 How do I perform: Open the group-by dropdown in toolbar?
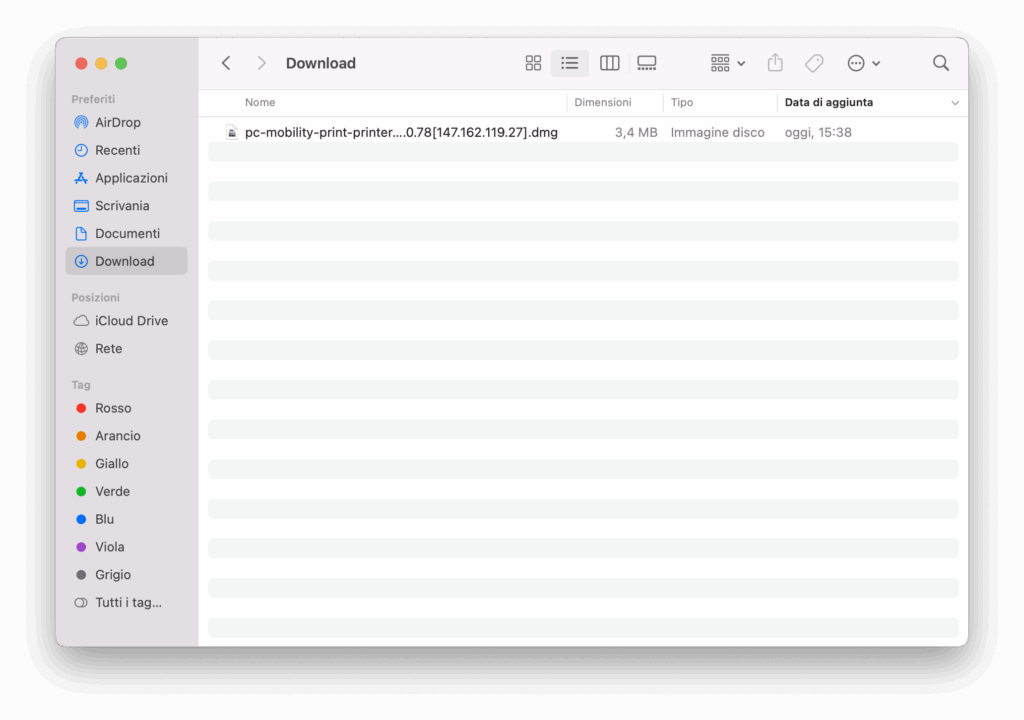point(728,63)
